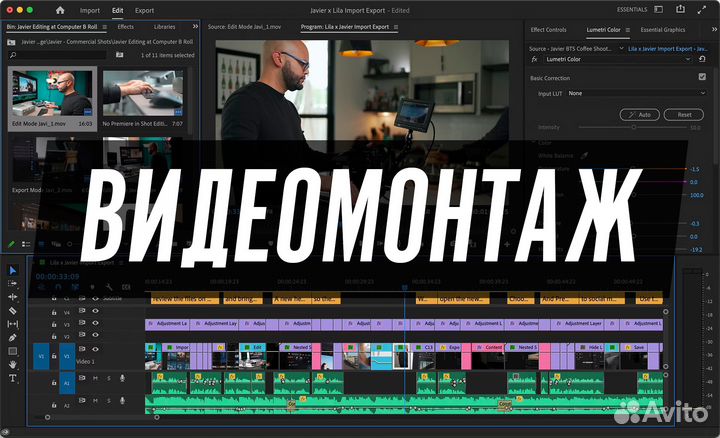Open the Workspaces menu icon

coord(658,9)
